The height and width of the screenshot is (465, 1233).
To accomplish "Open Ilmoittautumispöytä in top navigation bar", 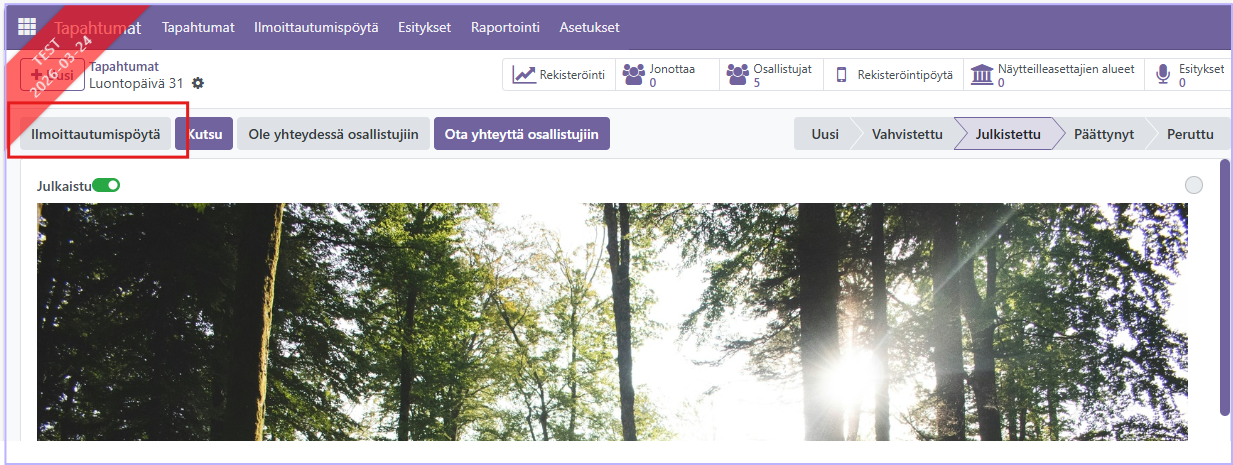I will [316, 27].
